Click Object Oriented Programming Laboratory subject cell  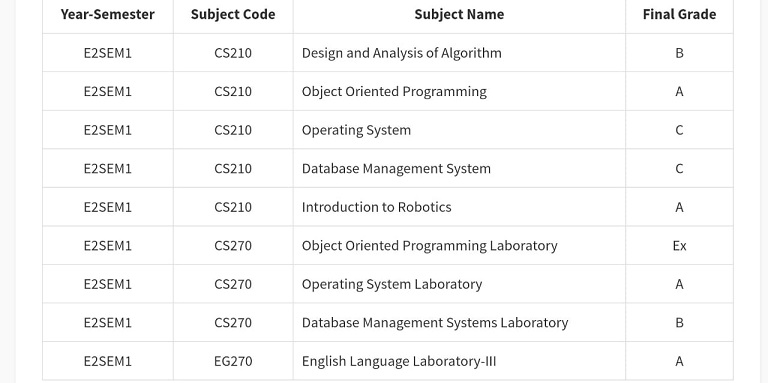(459, 245)
